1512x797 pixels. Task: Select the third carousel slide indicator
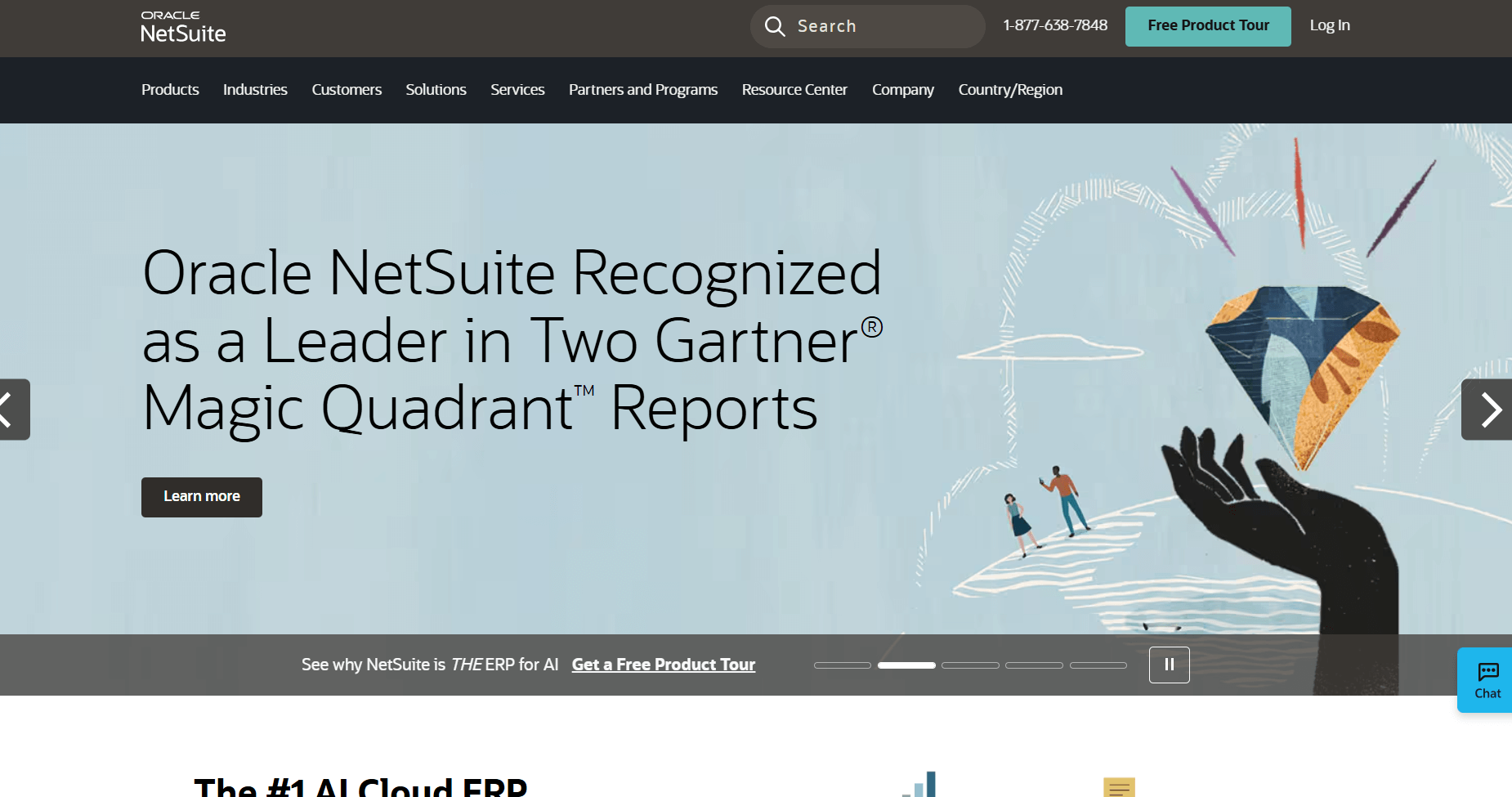tap(970, 665)
